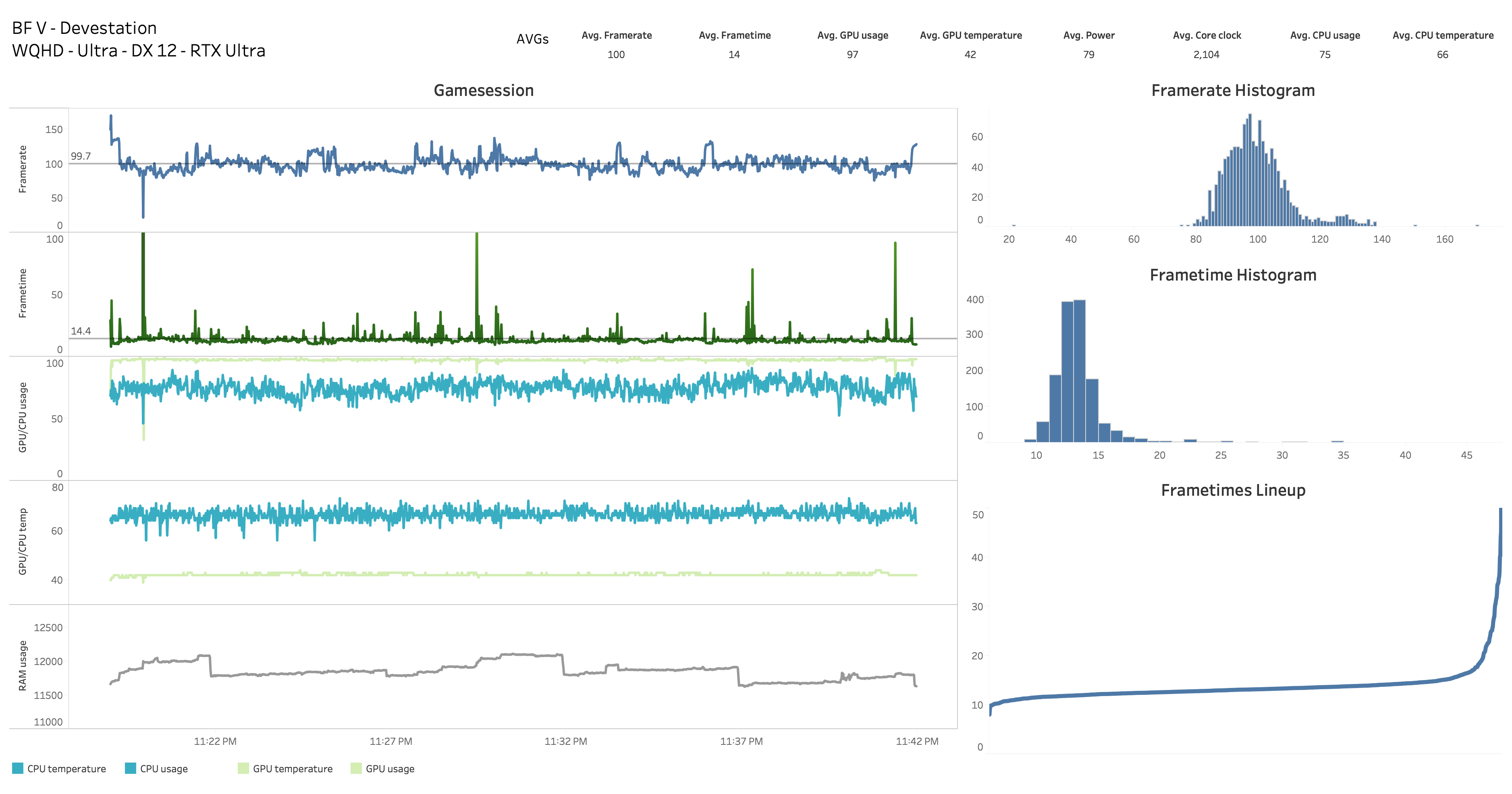The height and width of the screenshot is (794, 1512).
Task: Select the GPU usage legend label
Action: coord(390,769)
